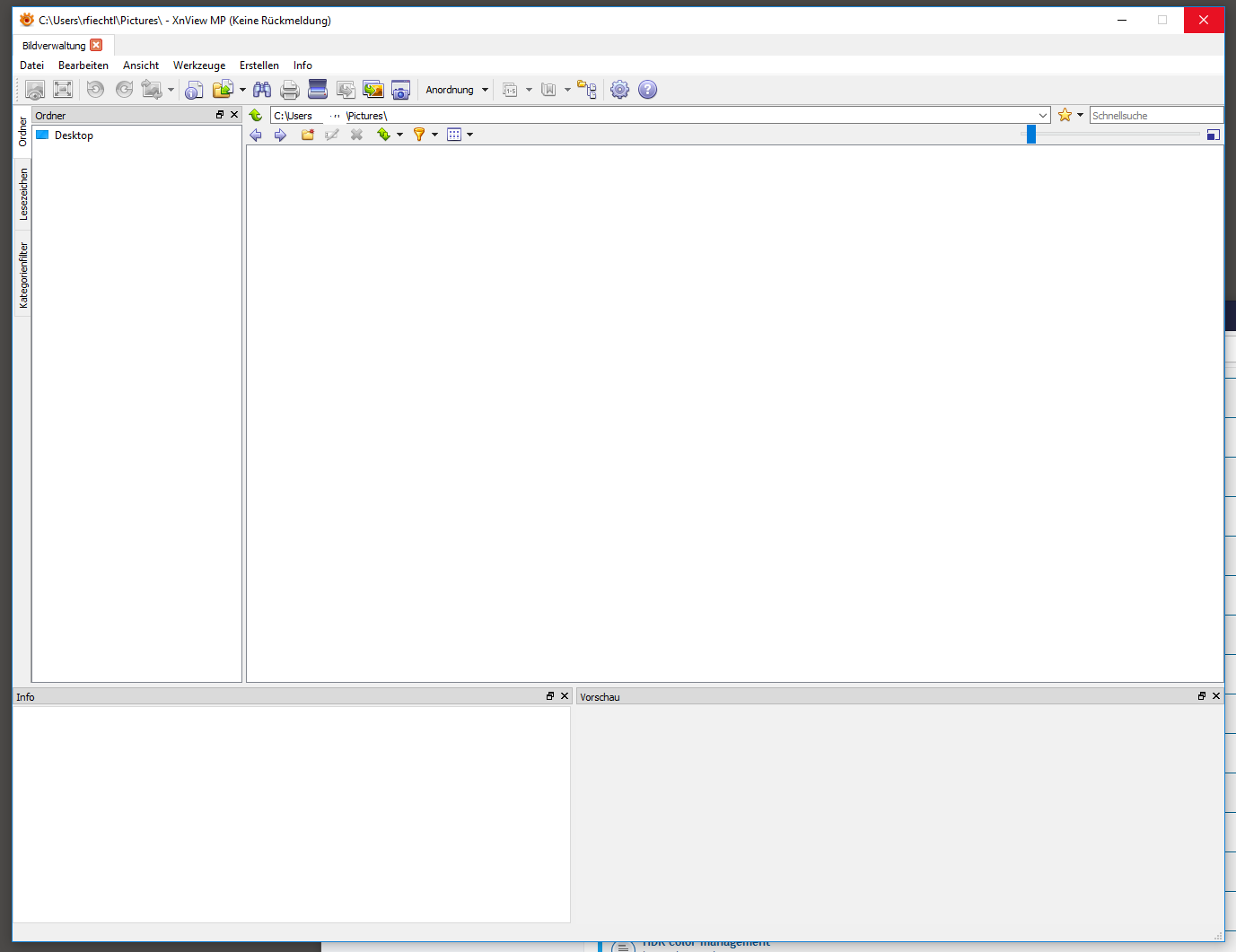
Task: Open Help with the question mark icon
Action: (x=647, y=90)
